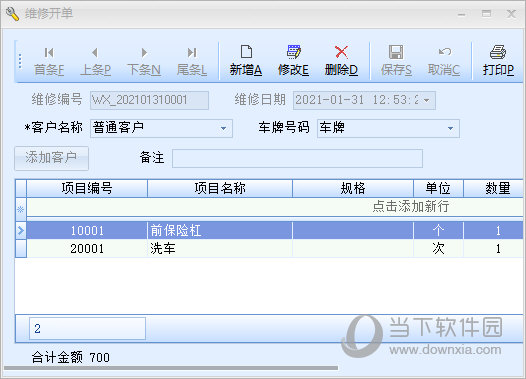Click the row count field showing 2

click(87, 329)
